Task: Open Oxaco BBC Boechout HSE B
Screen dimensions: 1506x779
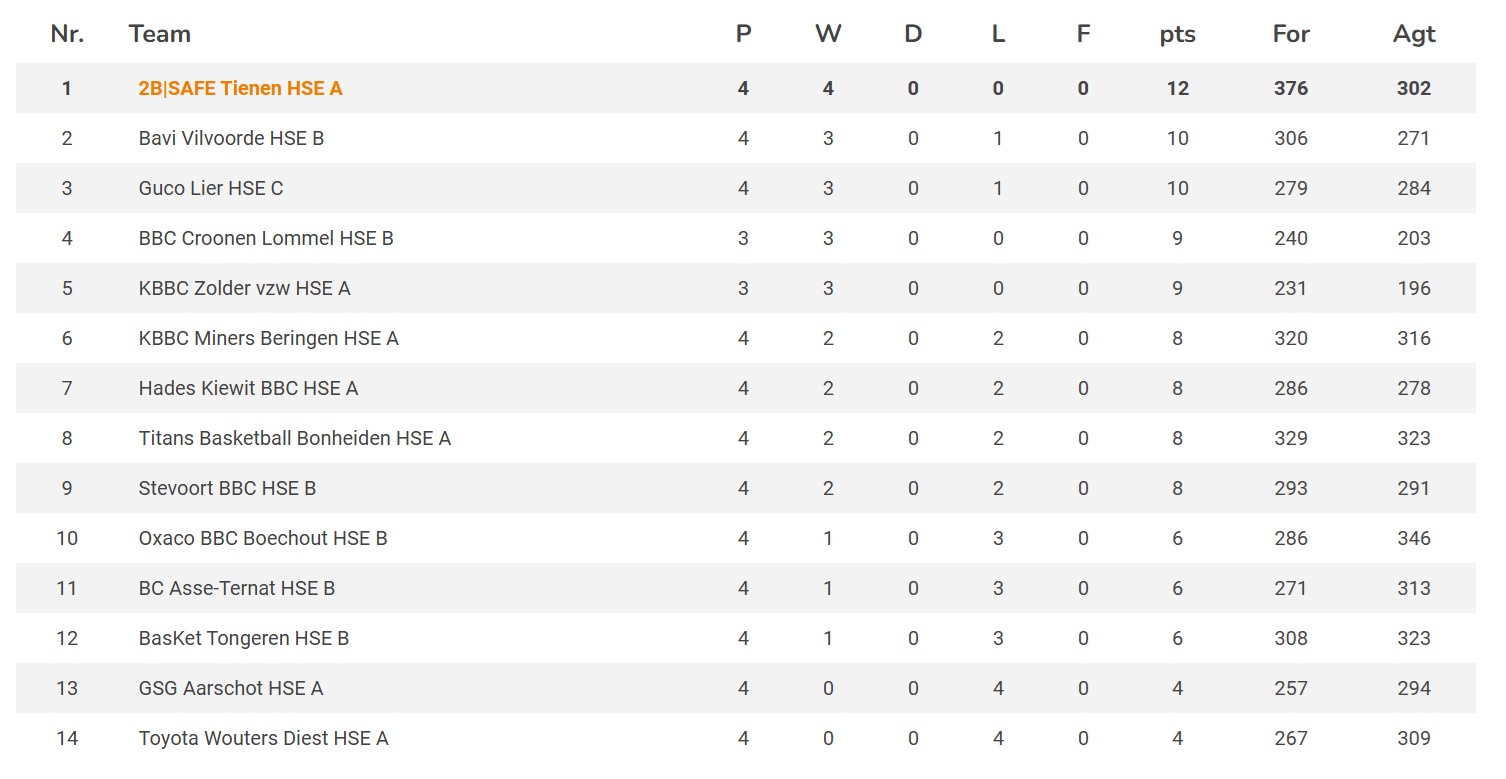Action: (x=263, y=538)
